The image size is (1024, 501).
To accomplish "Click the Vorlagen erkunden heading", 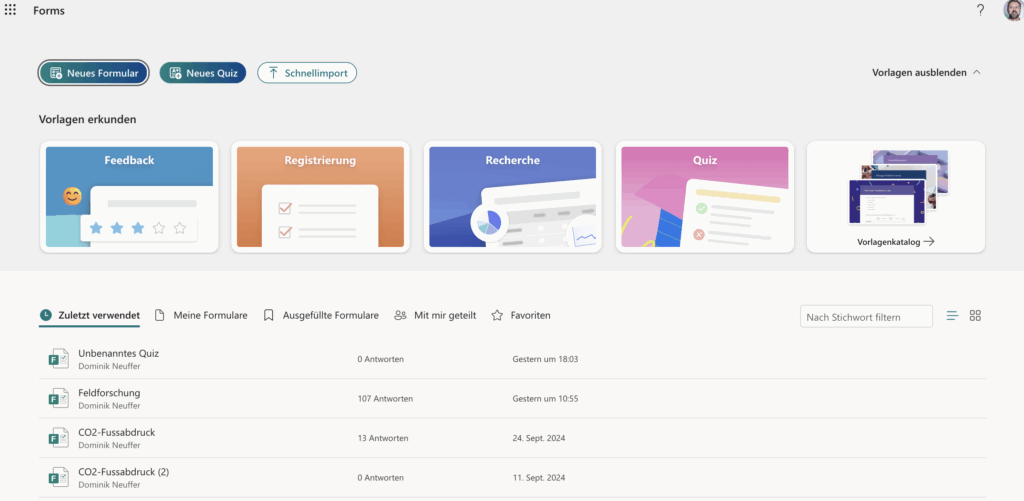I will click(88, 120).
